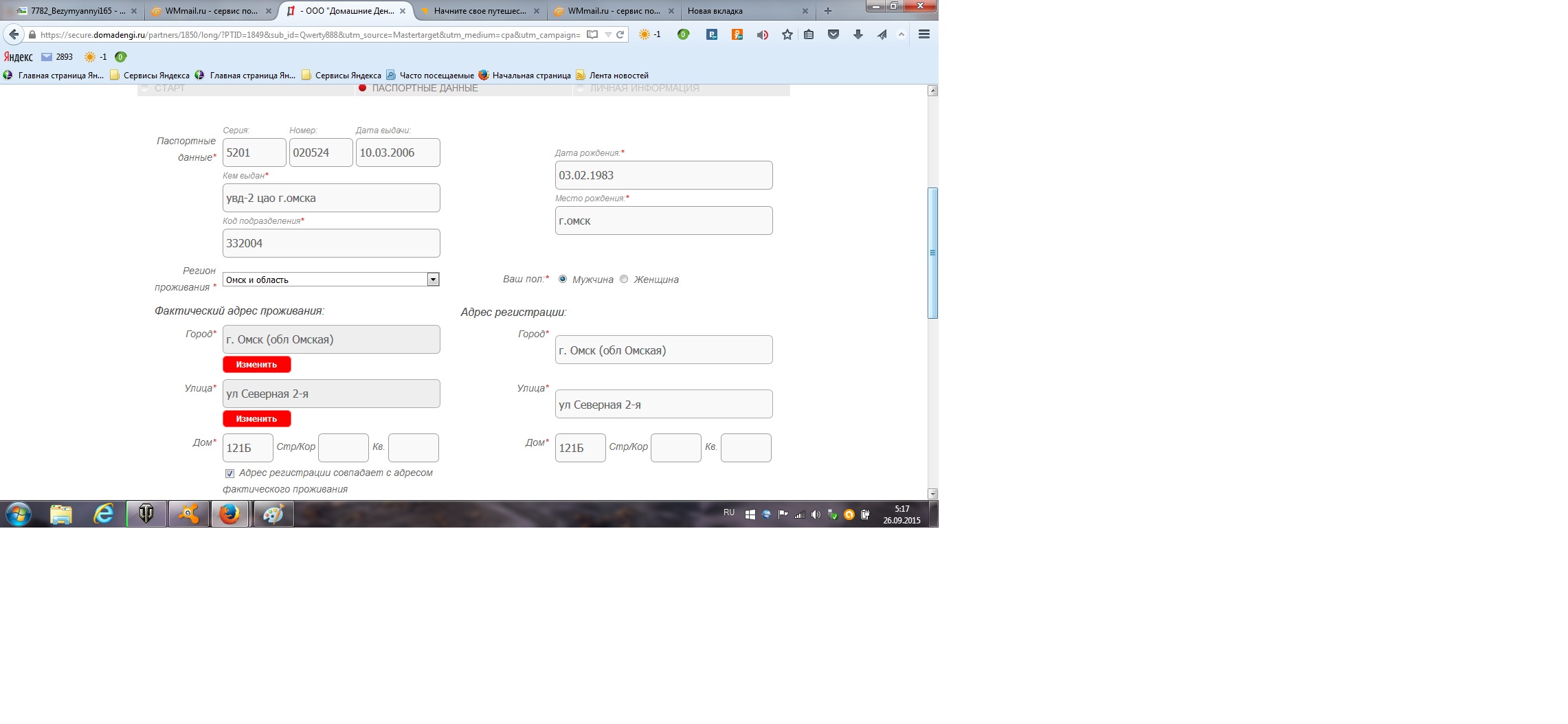Click the Дата выдачи field

click(398, 152)
